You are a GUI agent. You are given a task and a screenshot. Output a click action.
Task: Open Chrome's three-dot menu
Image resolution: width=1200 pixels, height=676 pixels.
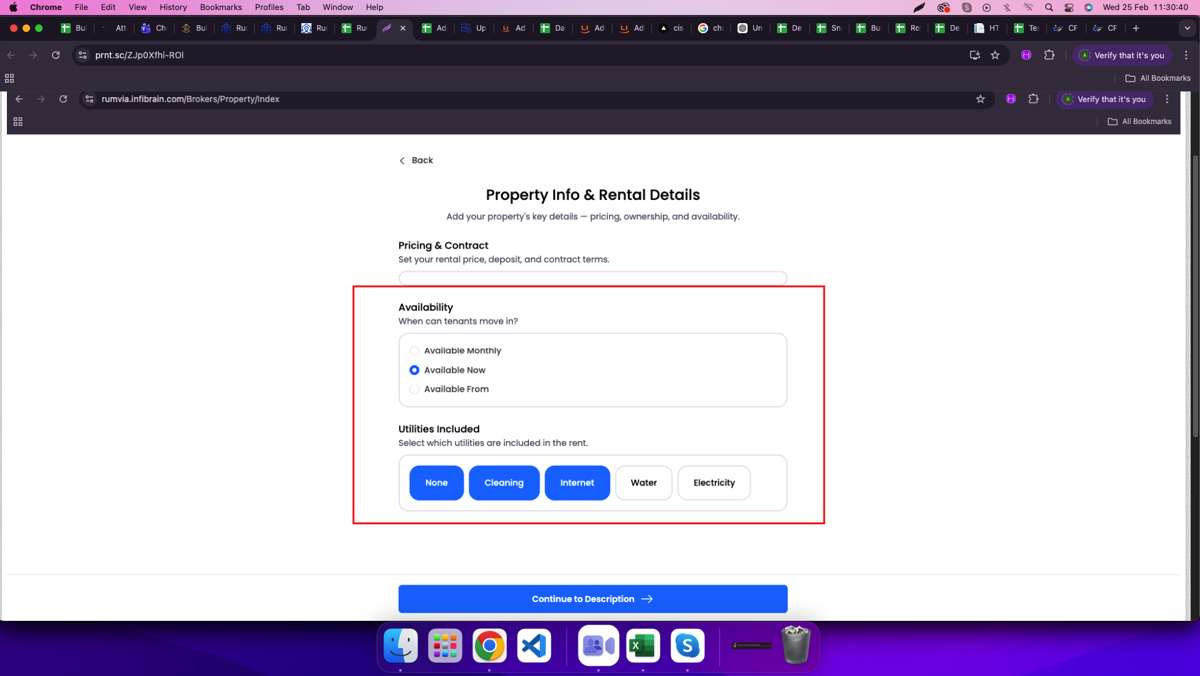tap(1186, 55)
